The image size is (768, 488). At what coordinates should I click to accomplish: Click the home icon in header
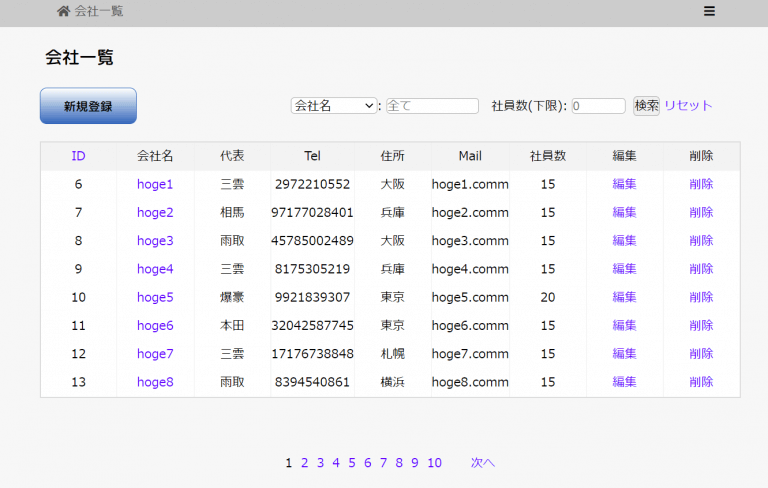coord(63,11)
